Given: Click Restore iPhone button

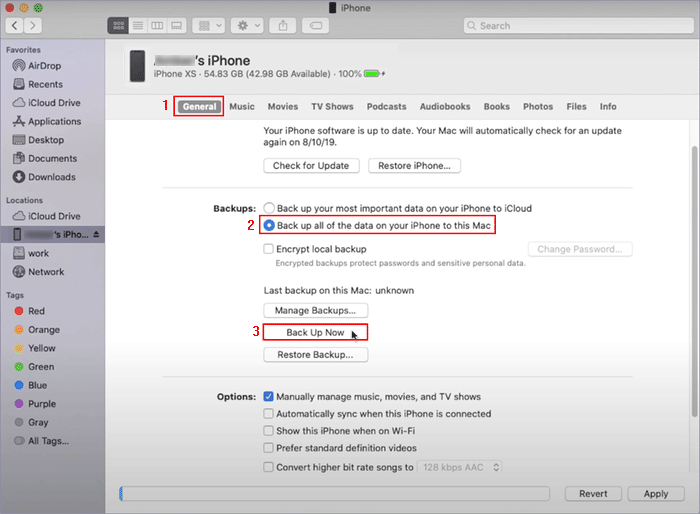Looking at the screenshot, I should [414, 166].
